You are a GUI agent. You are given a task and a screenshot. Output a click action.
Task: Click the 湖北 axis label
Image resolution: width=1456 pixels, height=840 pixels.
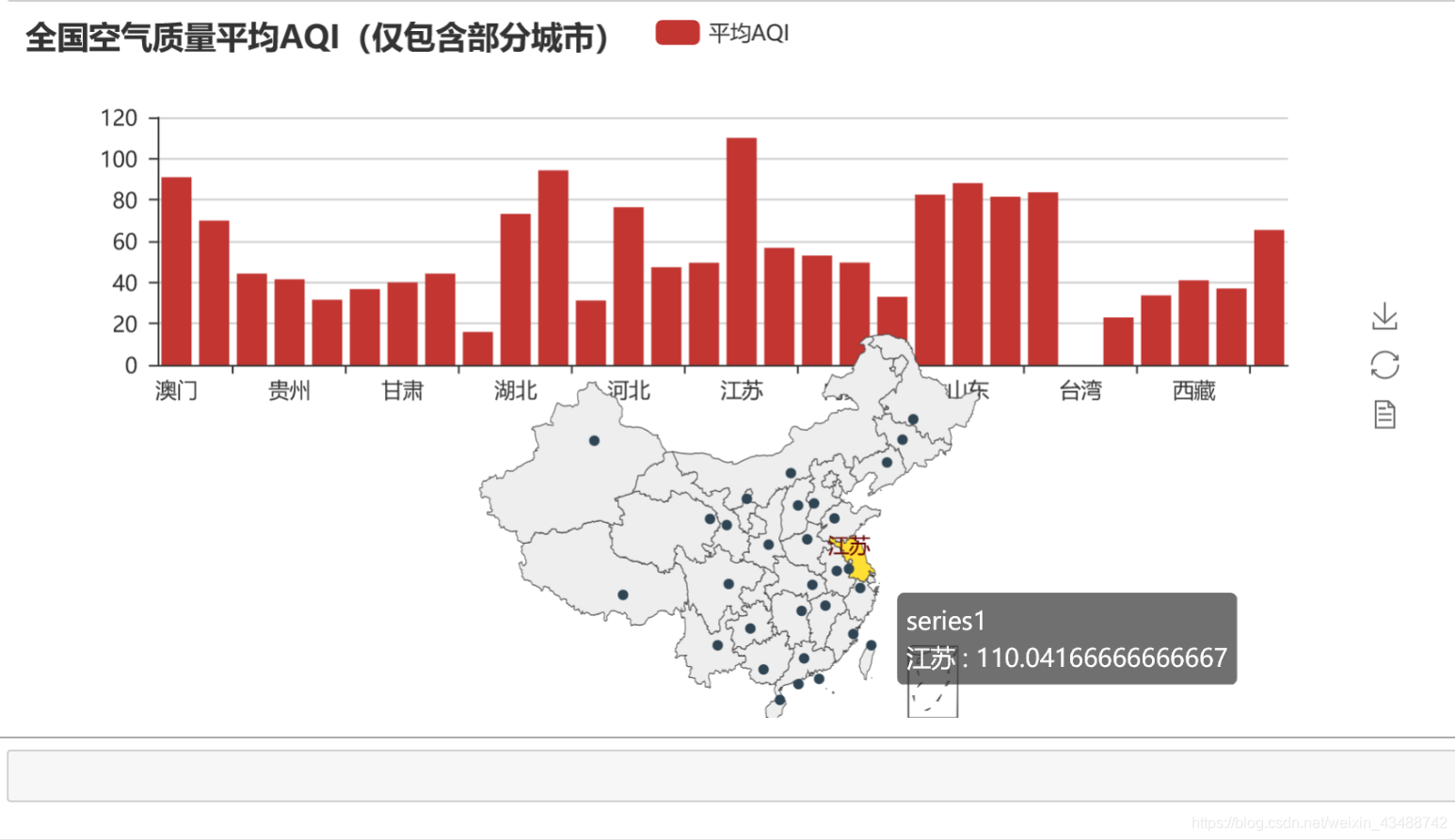[515, 390]
